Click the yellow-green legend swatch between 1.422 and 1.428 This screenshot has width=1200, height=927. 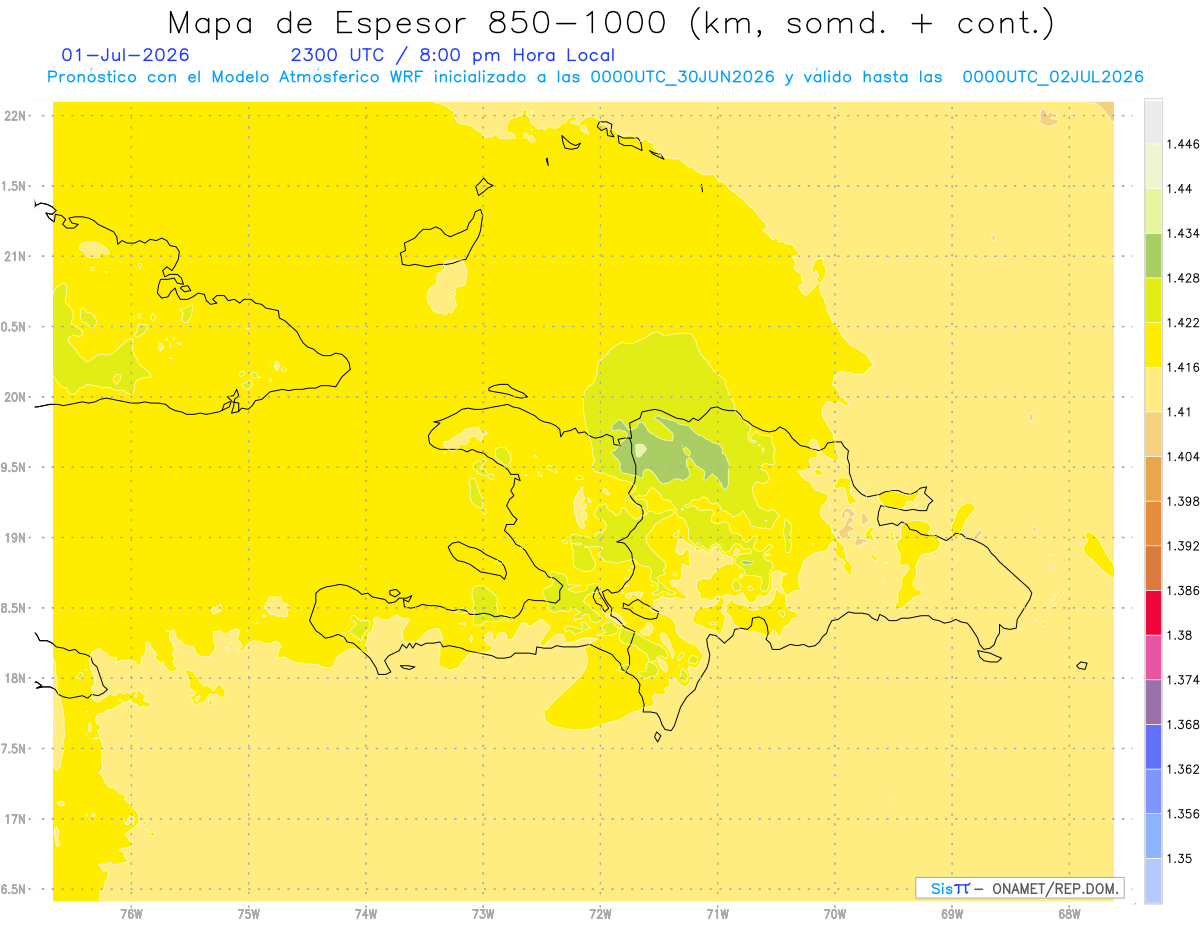1153,300
